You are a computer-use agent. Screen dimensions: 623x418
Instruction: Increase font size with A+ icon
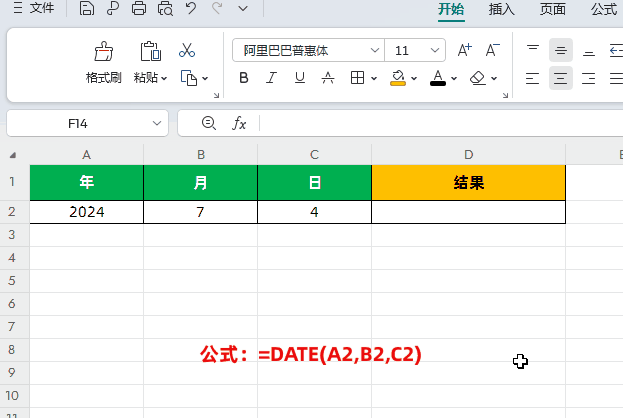tap(464, 50)
